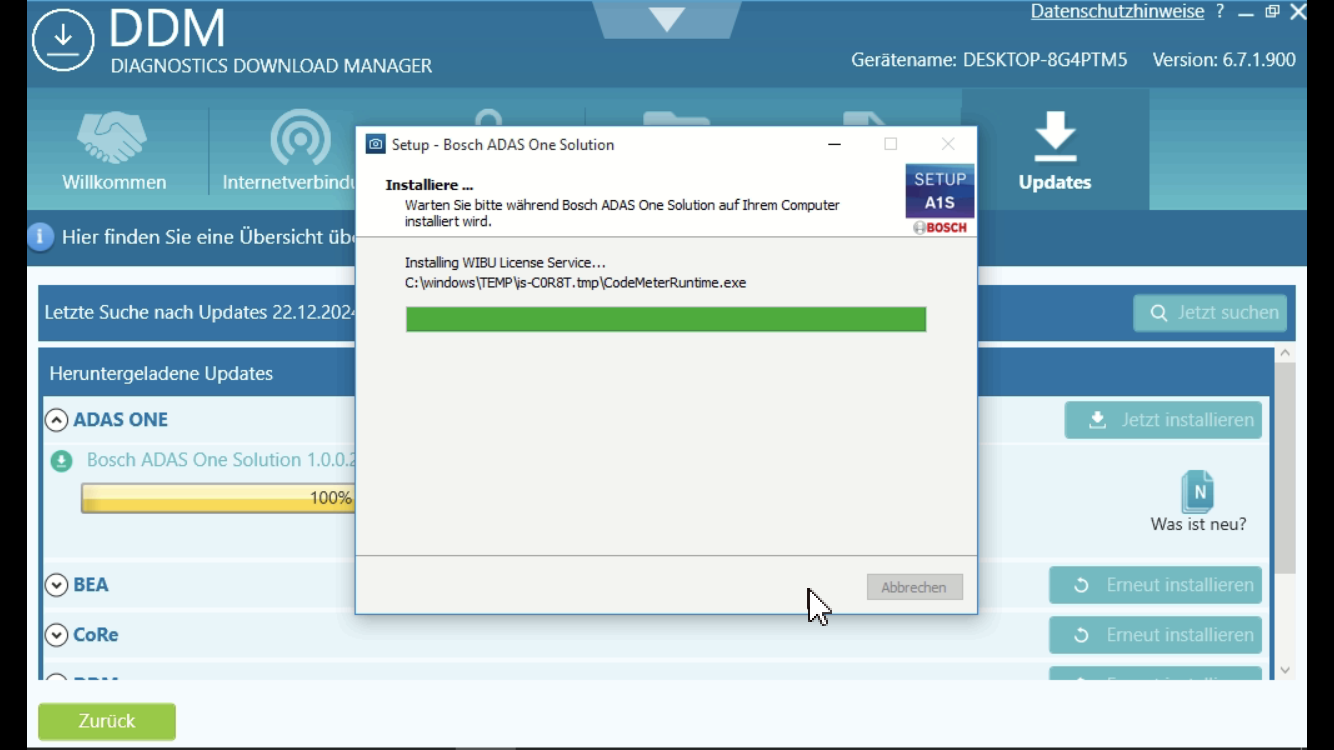Open the Datenschutzhinweise link
This screenshot has width=1334, height=750.
tap(1117, 12)
